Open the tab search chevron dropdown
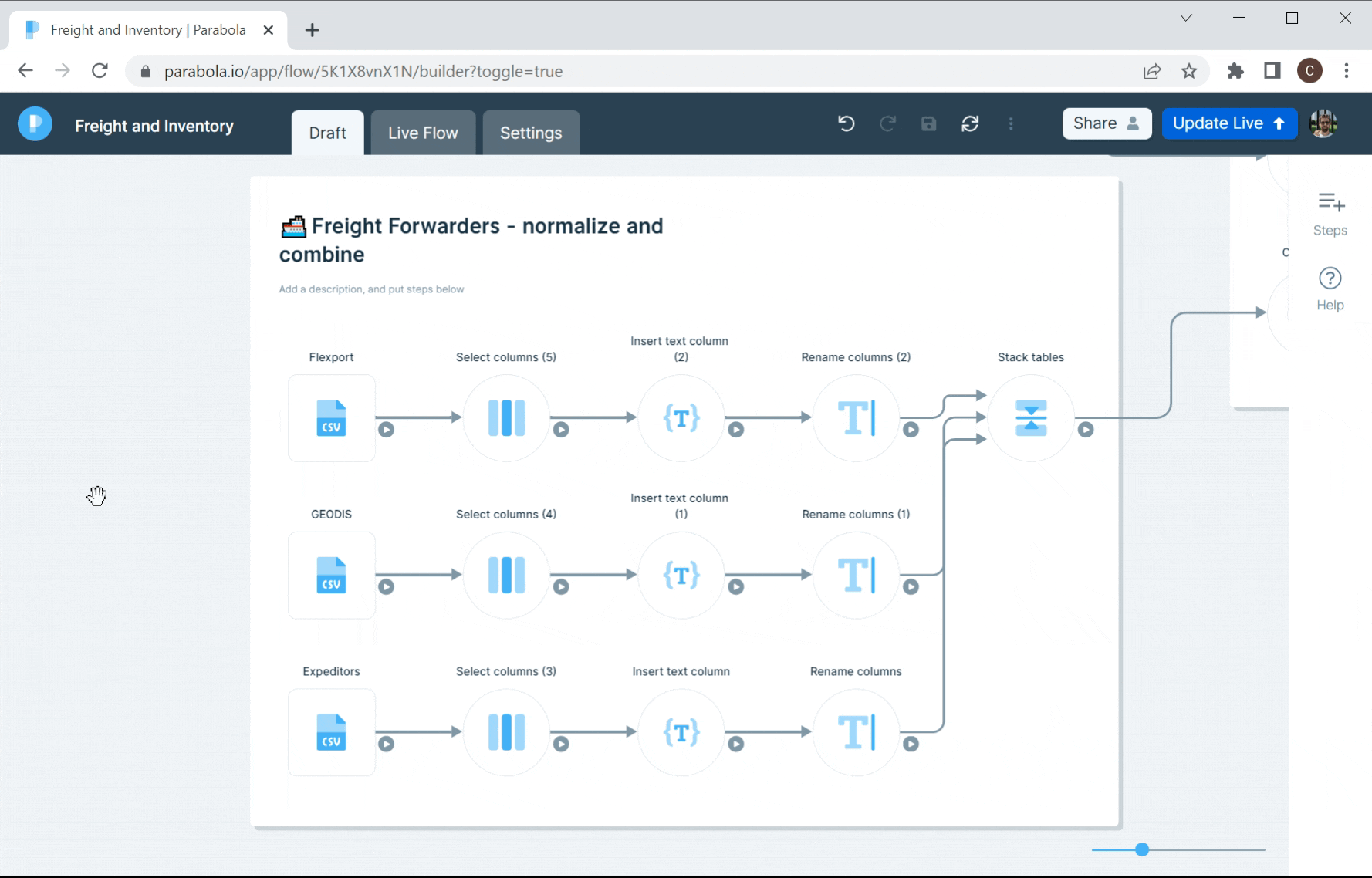 [x=1186, y=18]
